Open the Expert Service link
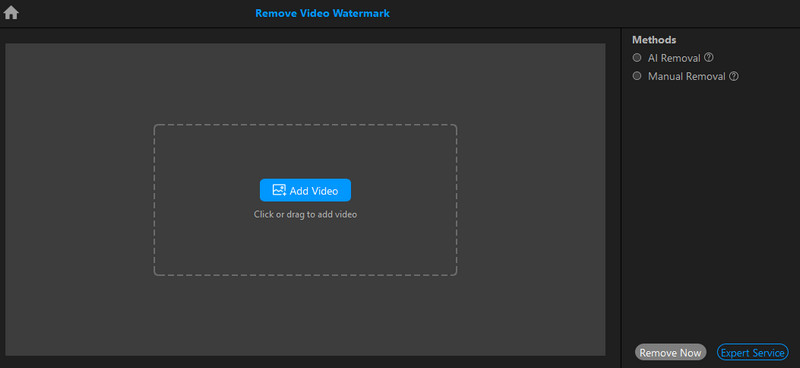 pos(753,352)
